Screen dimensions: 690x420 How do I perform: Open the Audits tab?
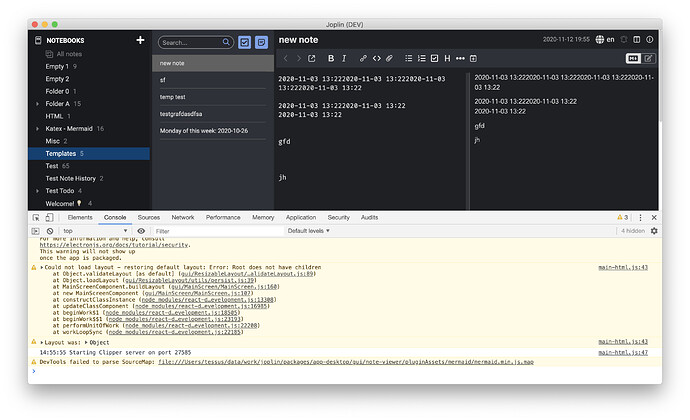coord(369,217)
